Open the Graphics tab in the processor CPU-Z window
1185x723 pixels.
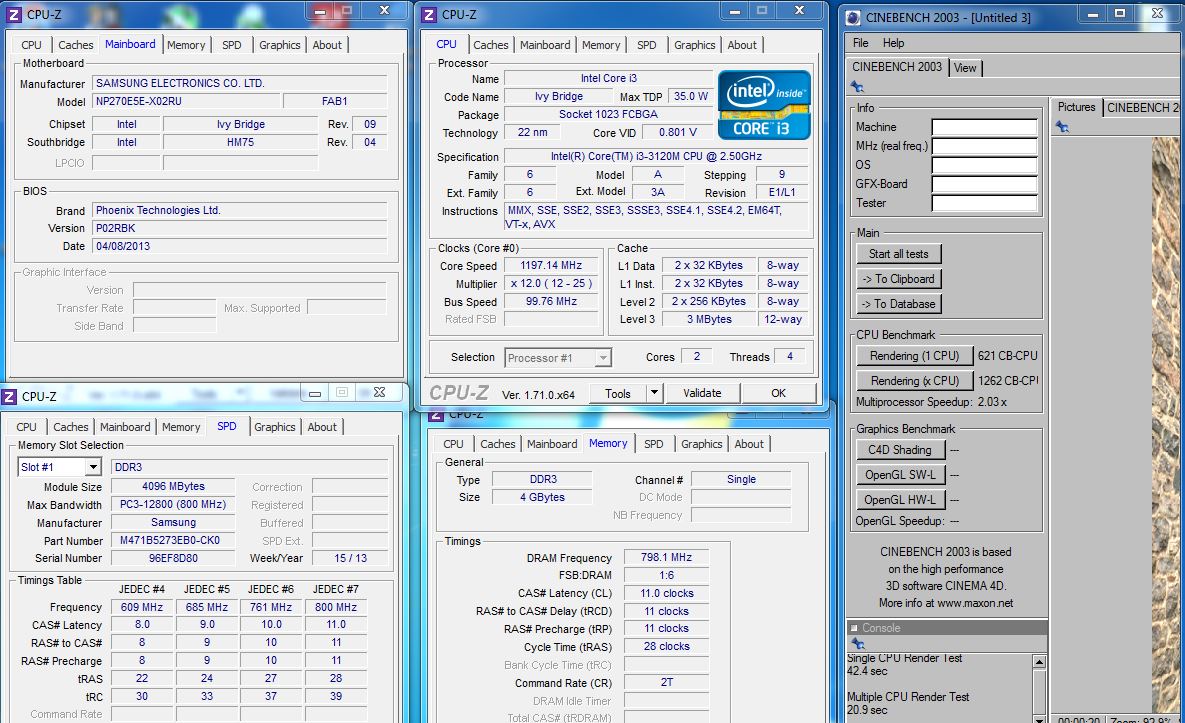[695, 45]
